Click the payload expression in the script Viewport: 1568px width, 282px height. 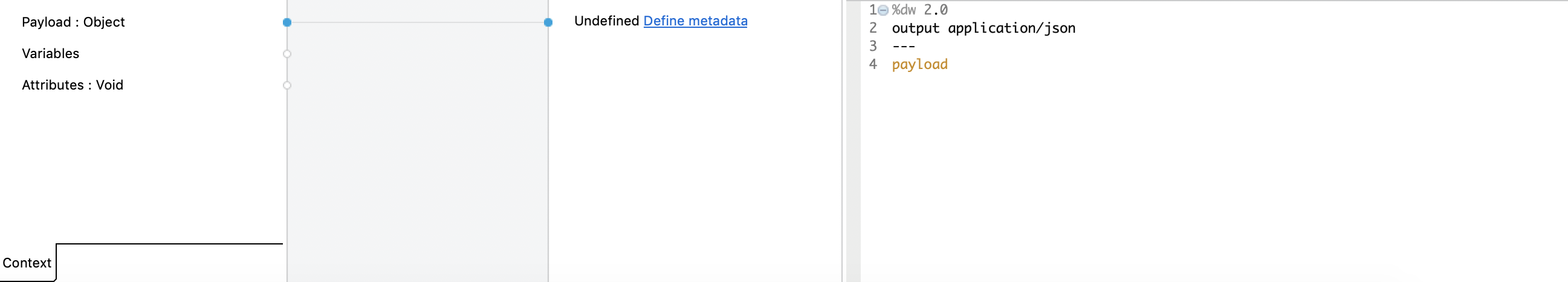(919, 65)
